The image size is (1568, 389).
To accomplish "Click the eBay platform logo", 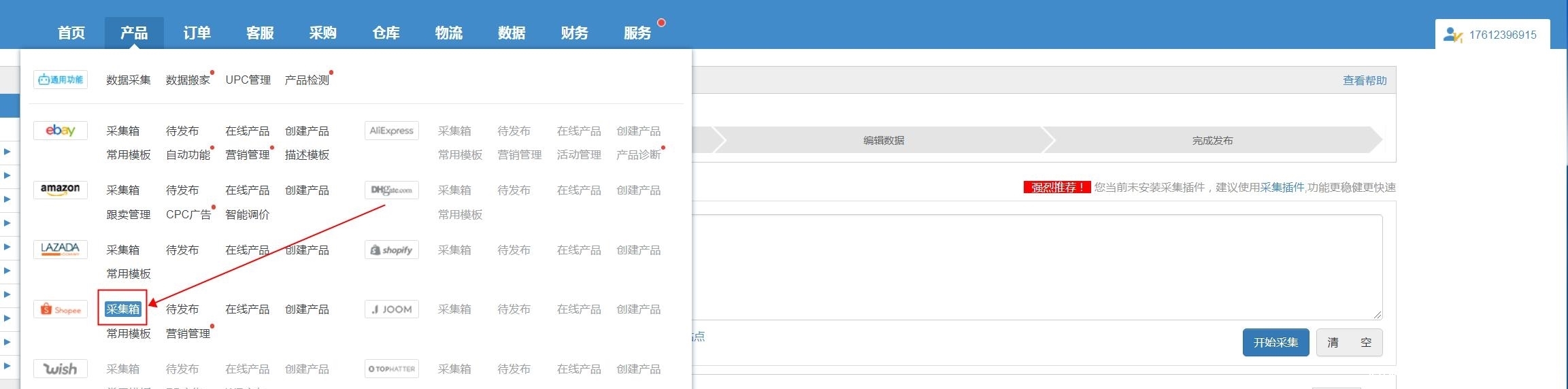I will pyautogui.click(x=60, y=131).
